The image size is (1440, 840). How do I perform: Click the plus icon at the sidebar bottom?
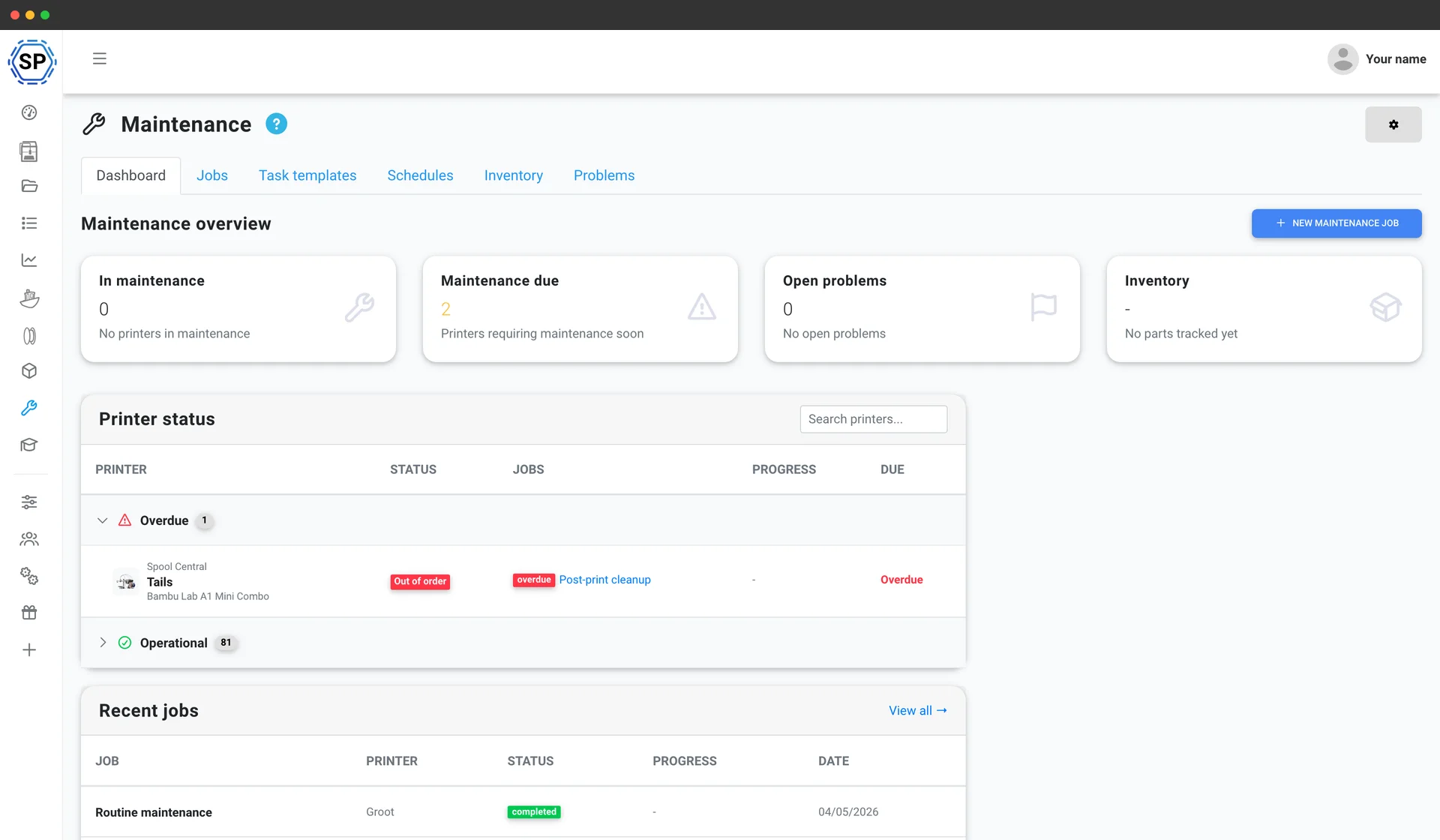pos(29,649)
